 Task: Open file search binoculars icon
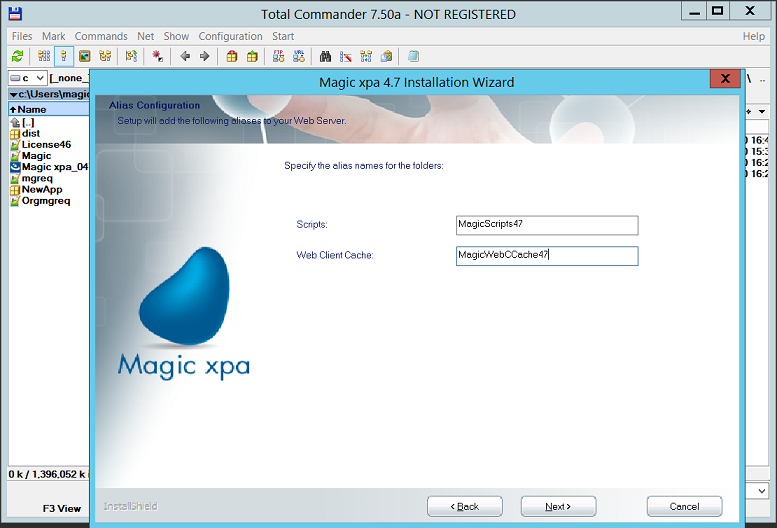click(325, 56)
